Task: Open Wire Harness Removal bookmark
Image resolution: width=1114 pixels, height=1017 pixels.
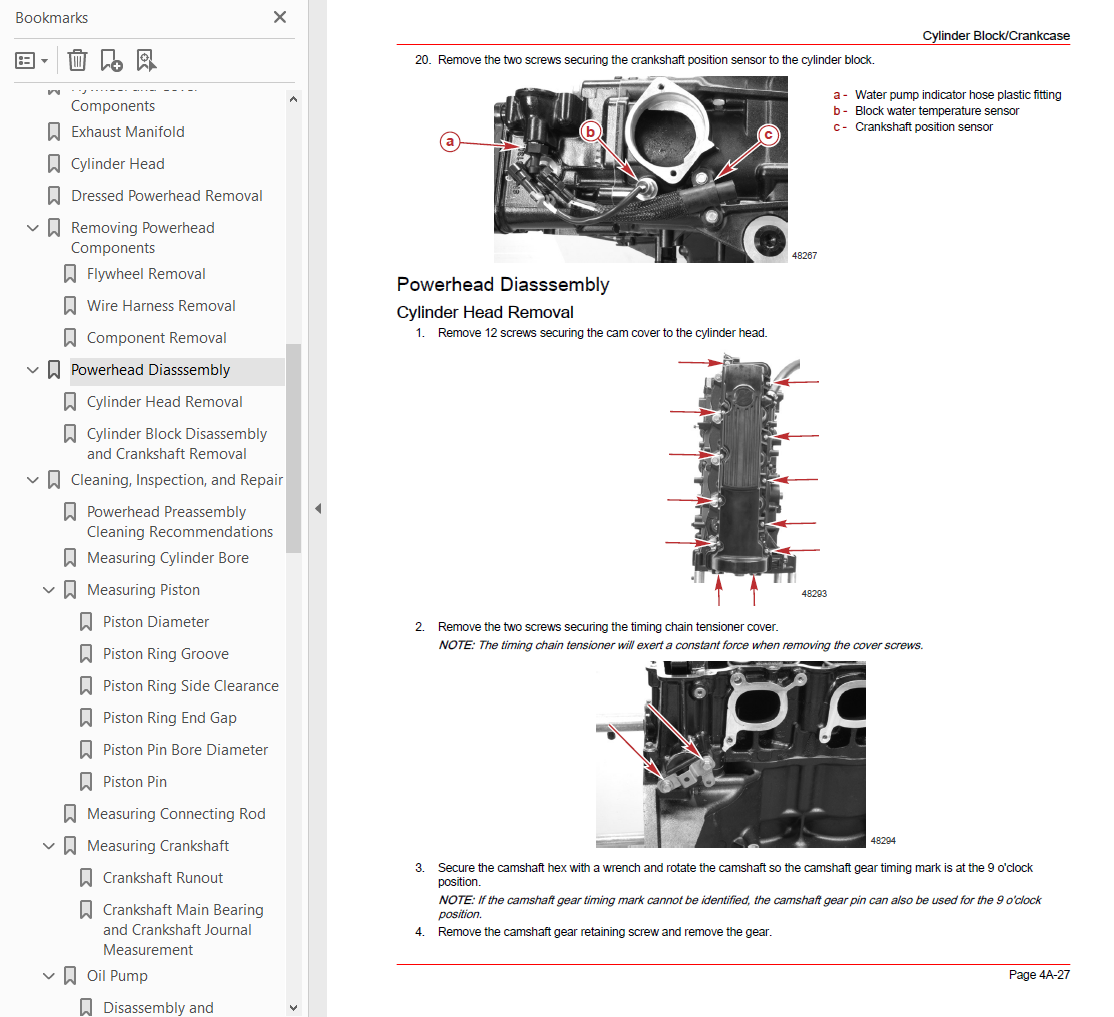Action: point(161,306)
